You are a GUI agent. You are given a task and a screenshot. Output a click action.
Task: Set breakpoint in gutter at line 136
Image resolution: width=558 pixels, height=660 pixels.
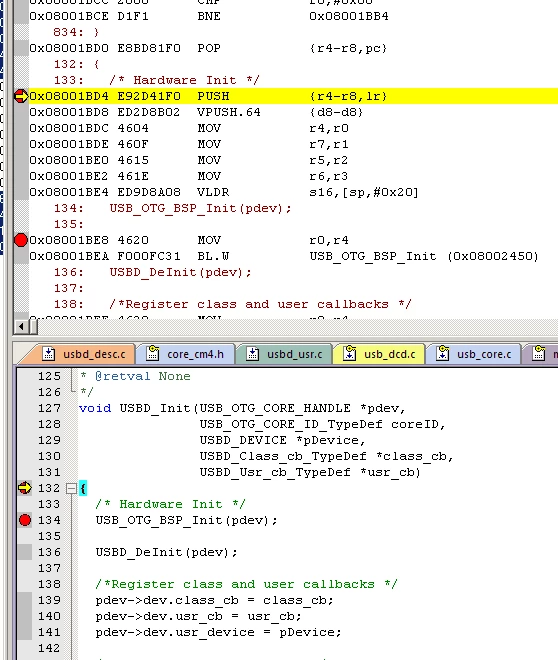[25, 552]
